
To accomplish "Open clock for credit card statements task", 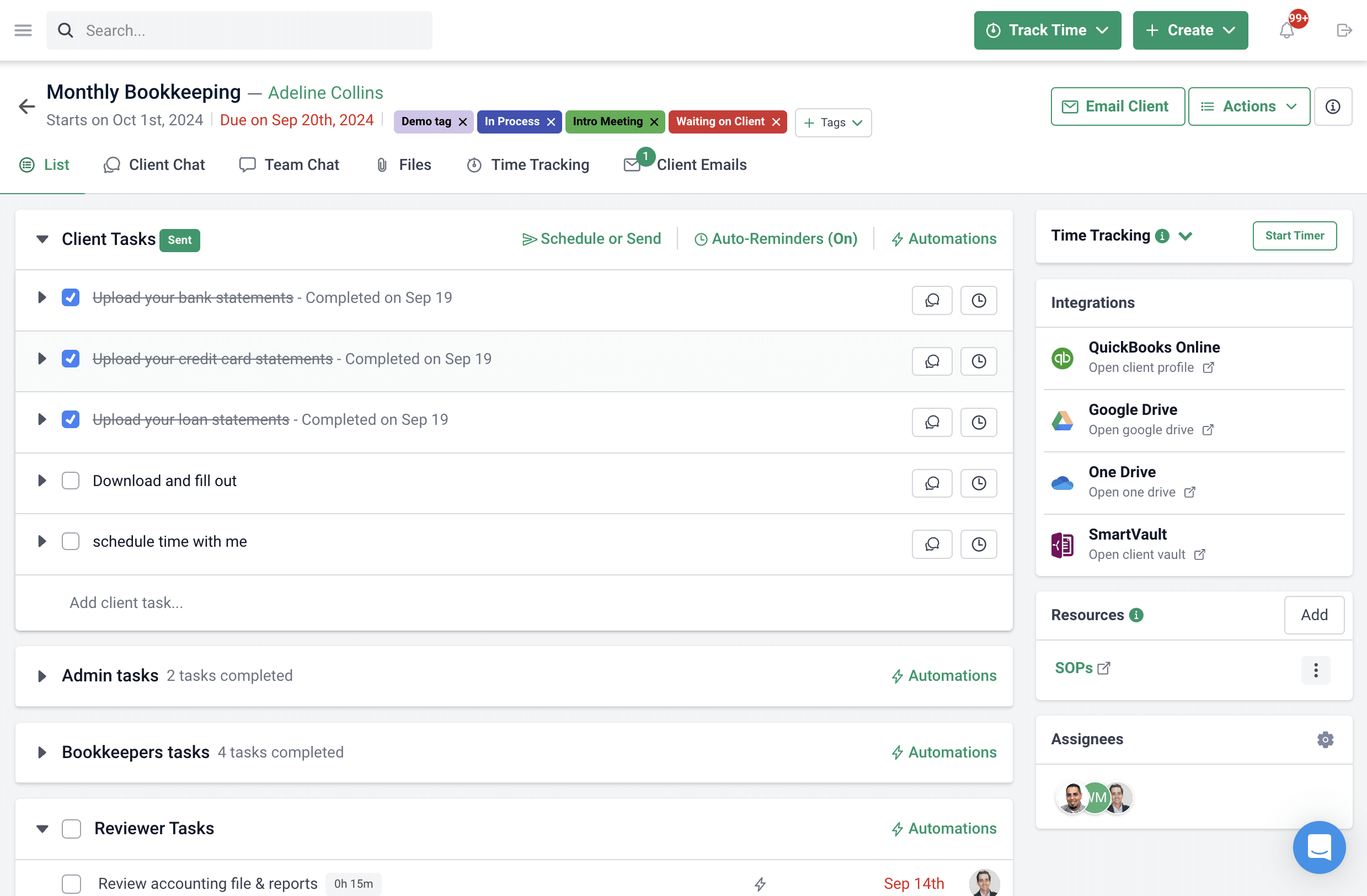I will (978, 361).
